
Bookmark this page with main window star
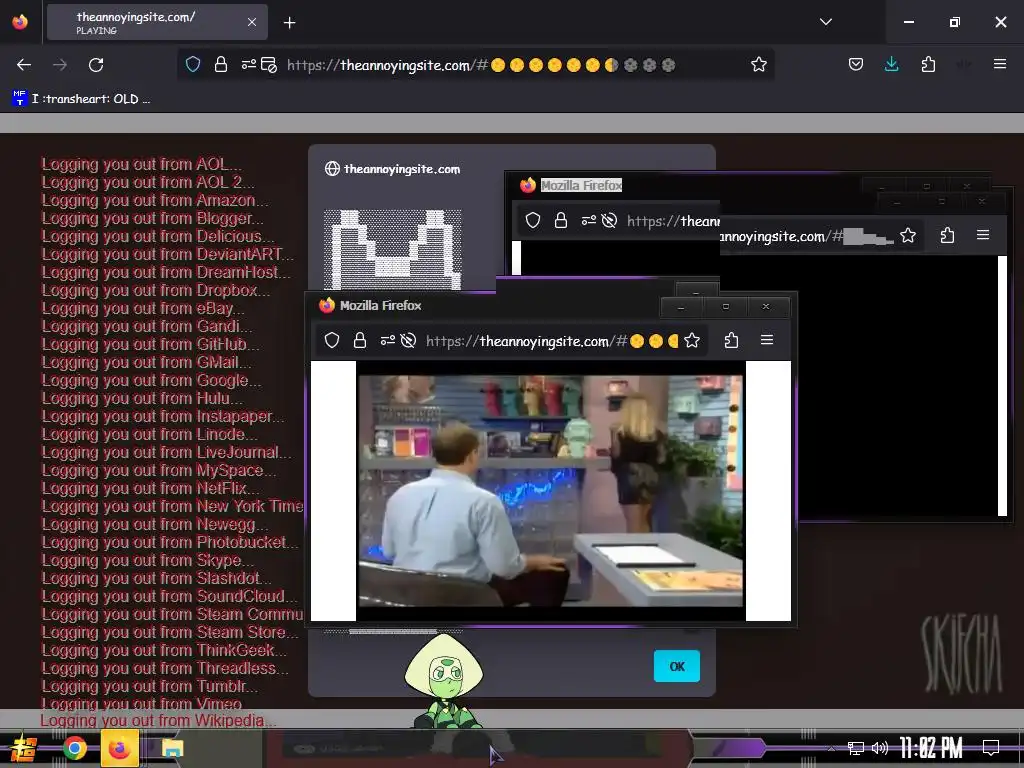pyautogui.click(x=758, y=64)
